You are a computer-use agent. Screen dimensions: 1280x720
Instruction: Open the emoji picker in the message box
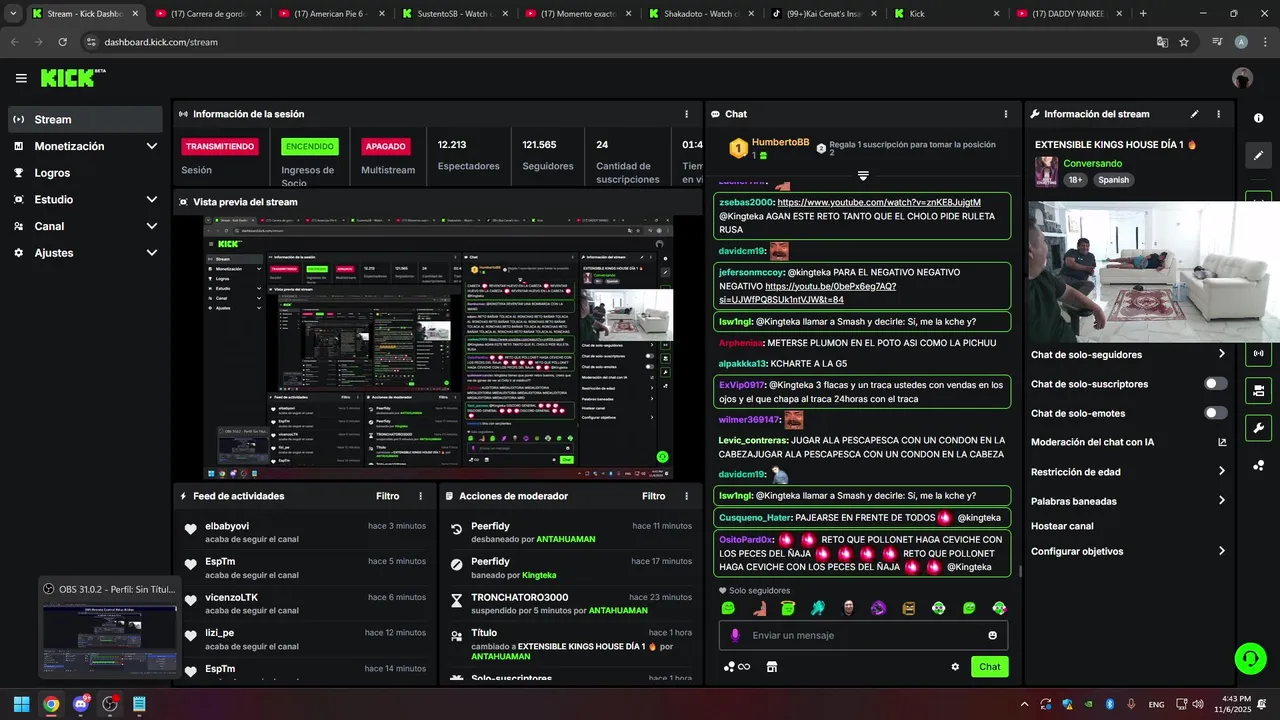pyautogui.click(x=992, y=635)
